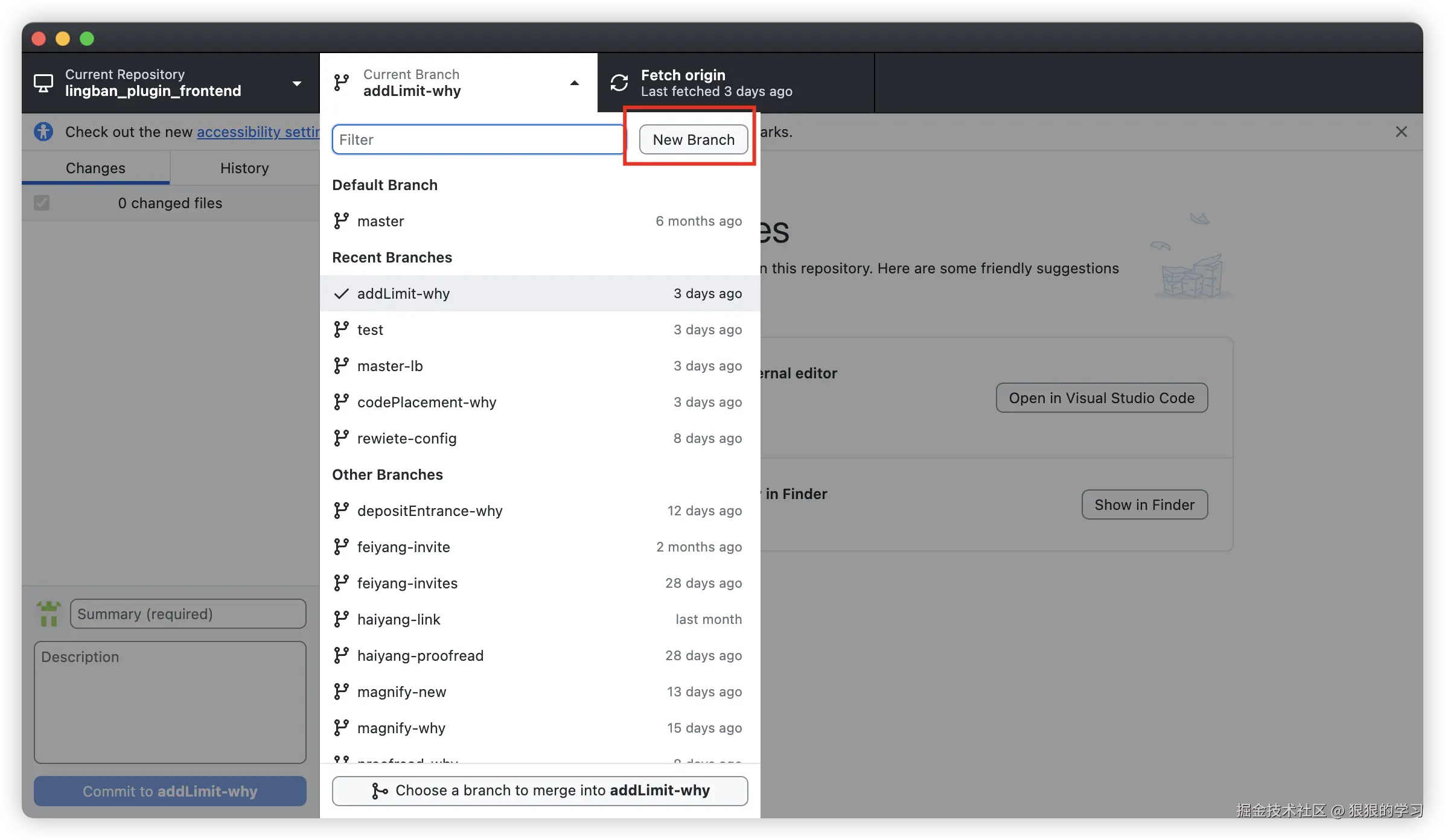Click the Current Branch header branch icon
1445x840 pixels.
click(341, 83)
